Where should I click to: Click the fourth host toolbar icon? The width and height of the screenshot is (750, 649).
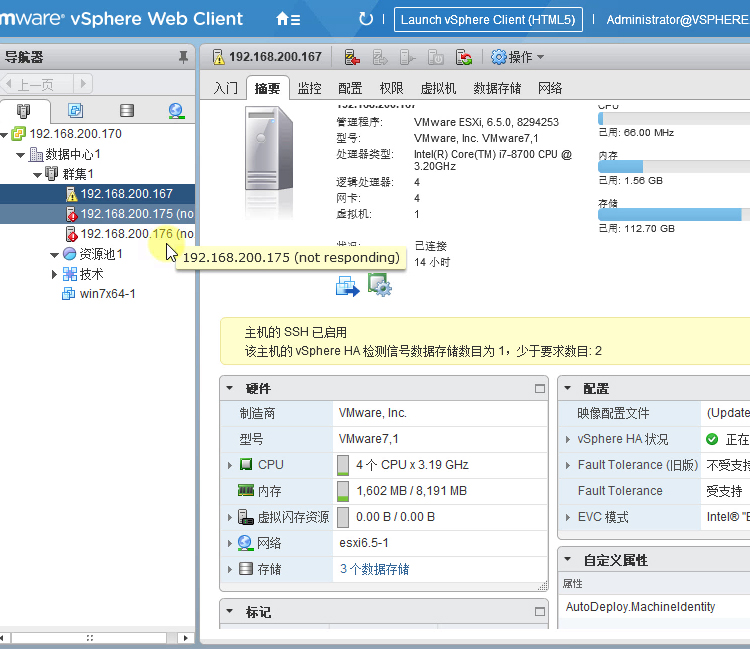(x=436, y=57)
